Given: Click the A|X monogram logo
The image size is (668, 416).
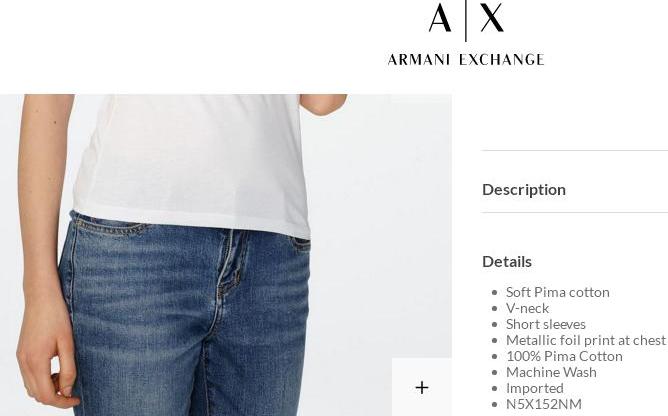Looking at the screenshot, I should (x=466, y=19).
